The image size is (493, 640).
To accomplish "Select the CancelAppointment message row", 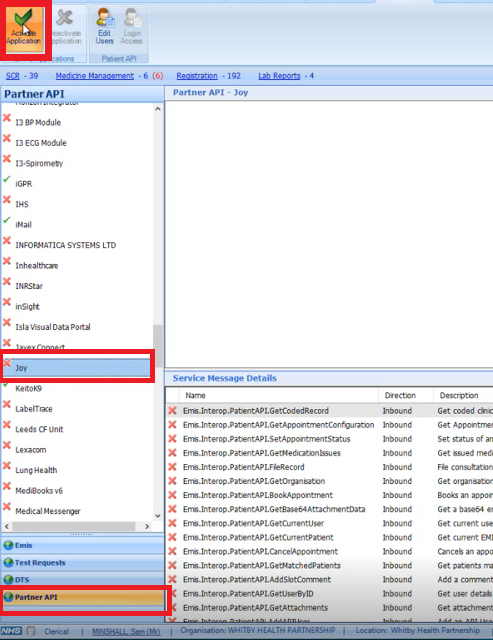I will click(x=330, y=551).
